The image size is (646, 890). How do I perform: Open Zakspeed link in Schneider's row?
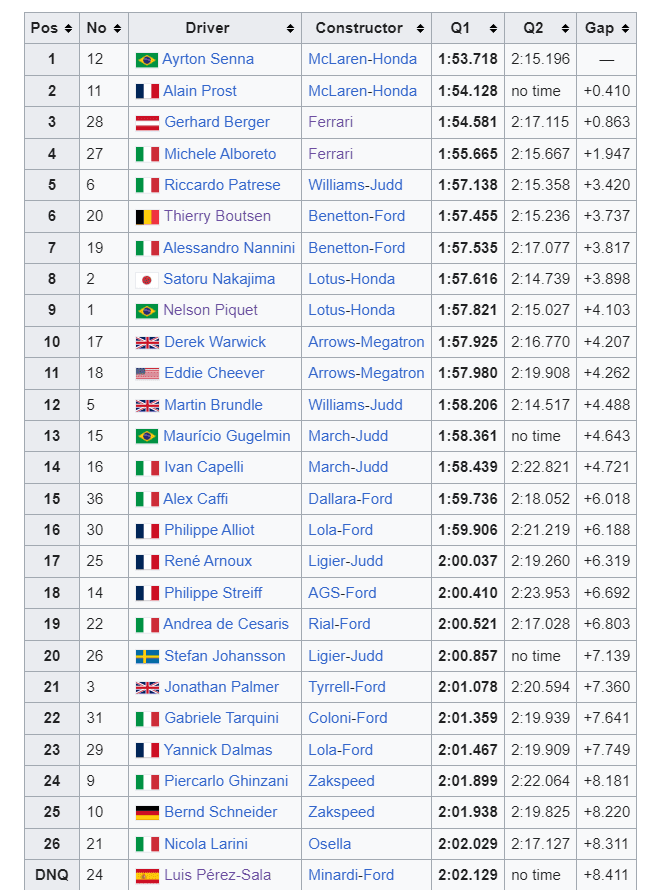tap(341, 812)
